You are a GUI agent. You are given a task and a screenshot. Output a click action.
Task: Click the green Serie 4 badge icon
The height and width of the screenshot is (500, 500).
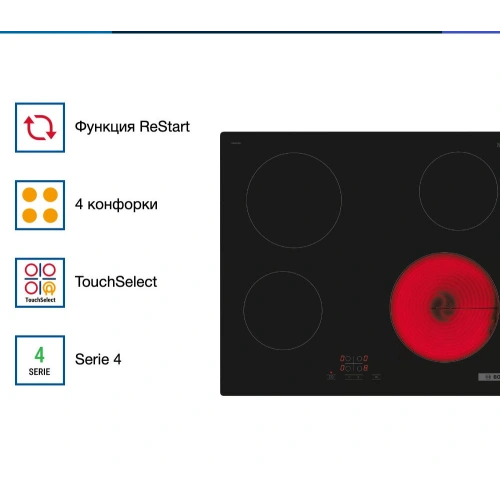point(40,360)
